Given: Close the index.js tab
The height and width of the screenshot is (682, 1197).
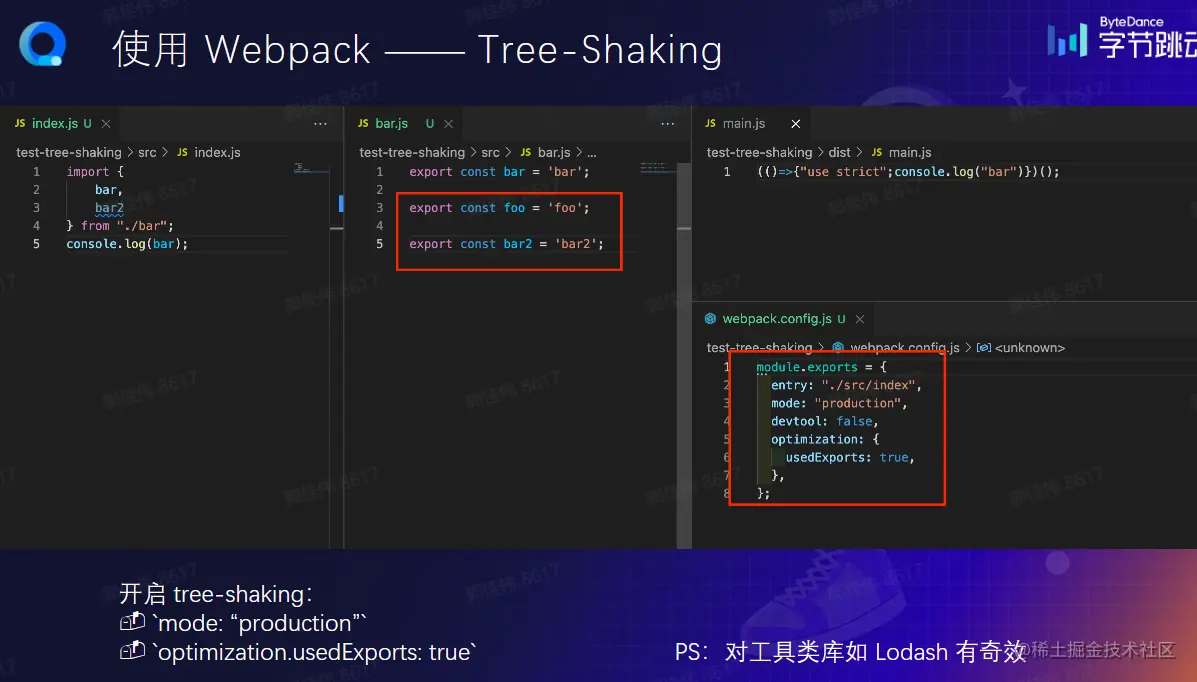Looking at the screenshot, I should [x=106, y=124].
